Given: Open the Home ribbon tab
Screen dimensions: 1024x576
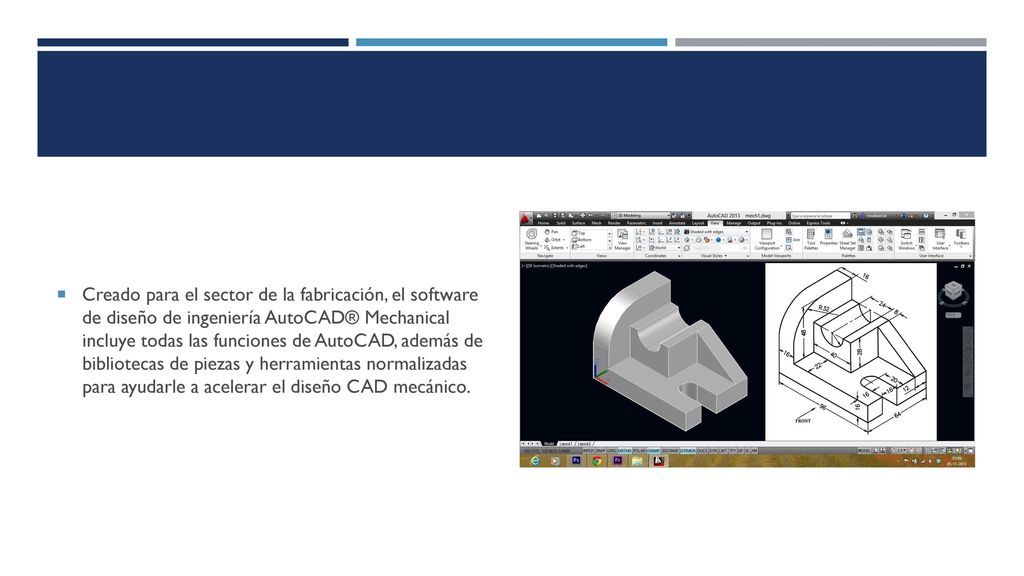Looking at the screenshot, I should point(543,223).
